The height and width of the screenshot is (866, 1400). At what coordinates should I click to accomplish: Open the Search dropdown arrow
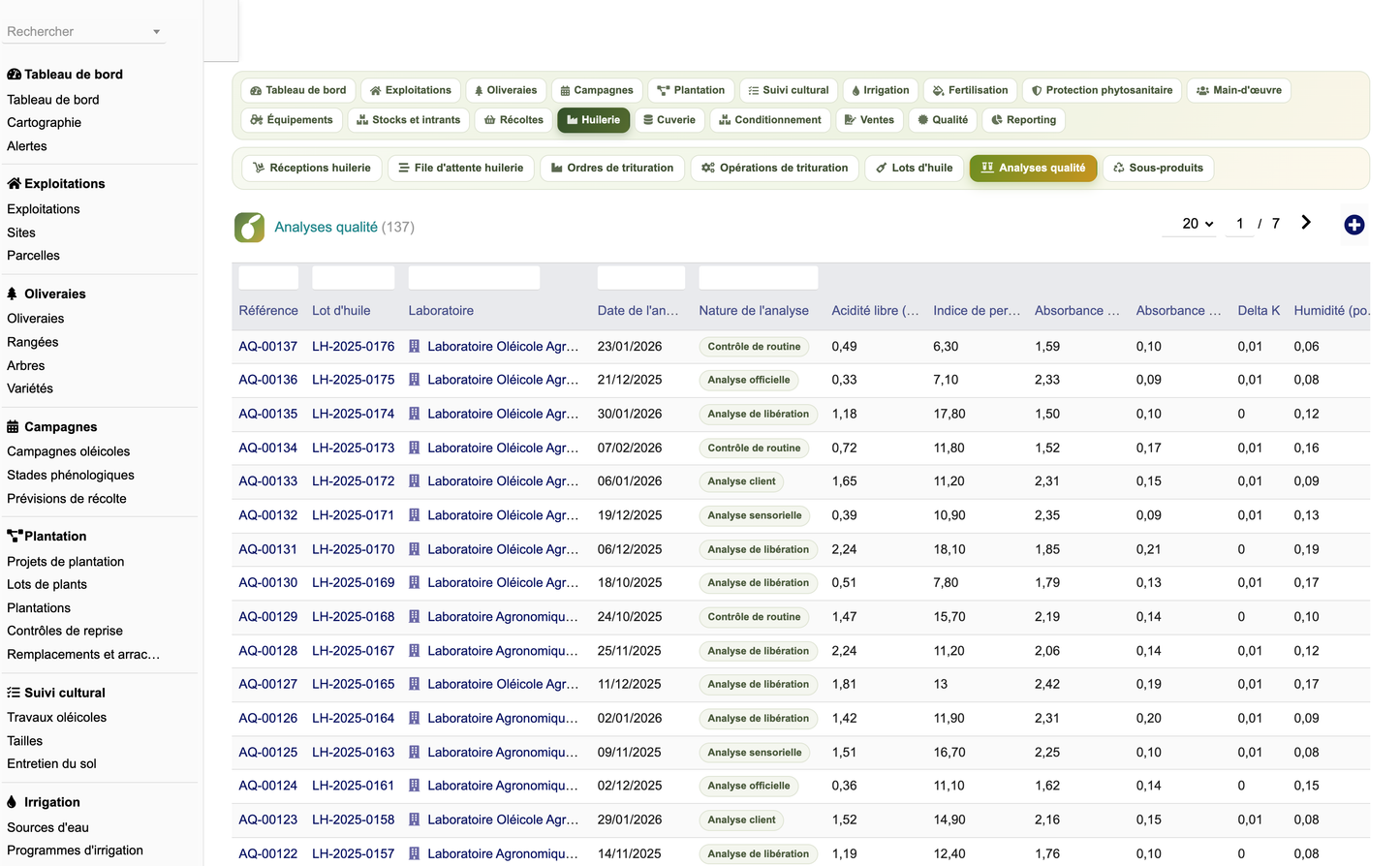coord(156,32)
